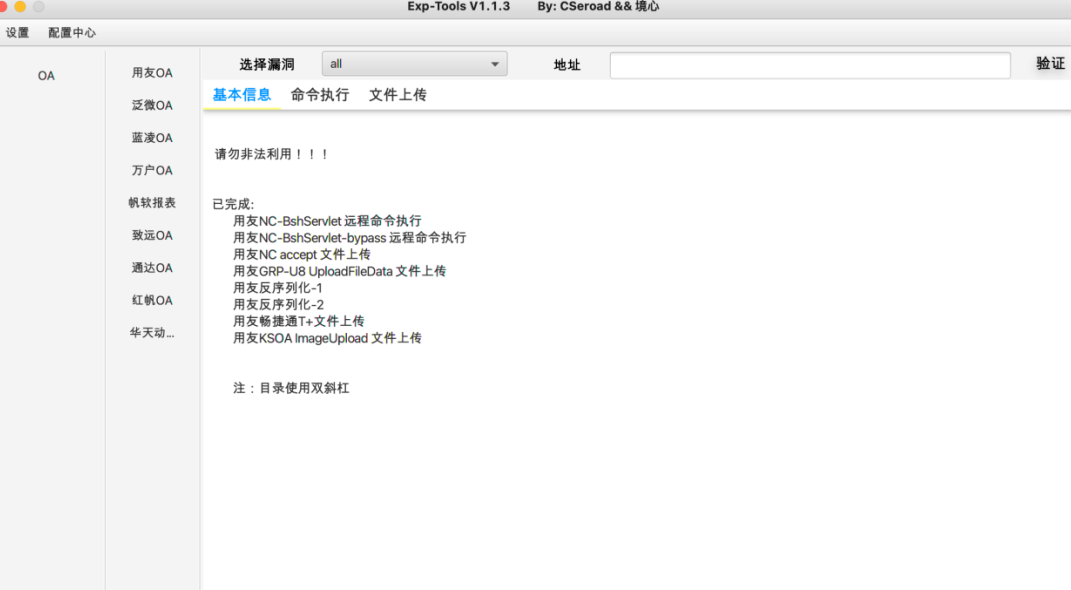Select 华天动... in the sidebar
The width and height of the screenshot is (1071, 590).
click(152, 333)
